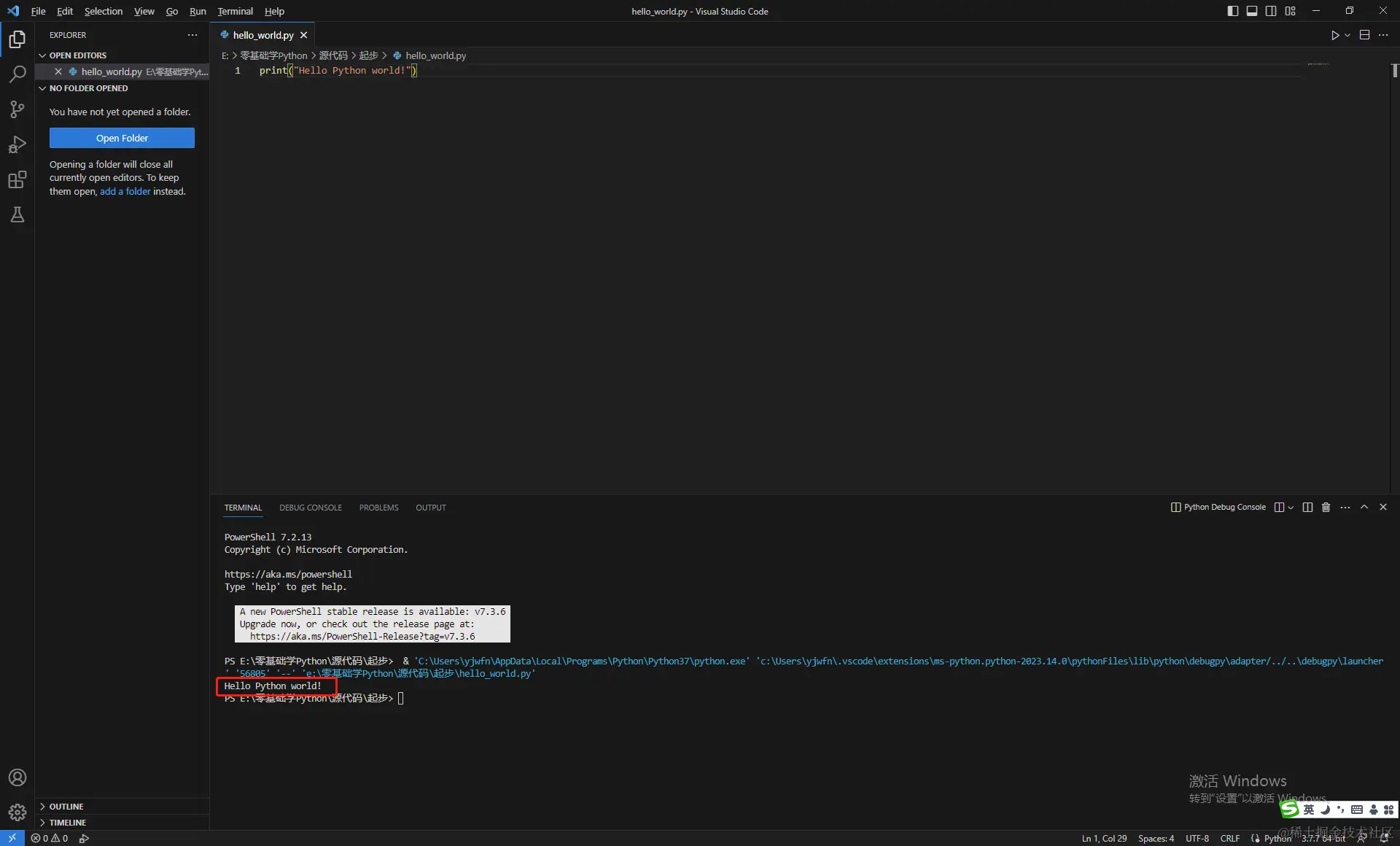The image size is (1400, 846).
Task: Open the Source Control view
Action: [17, 109]
